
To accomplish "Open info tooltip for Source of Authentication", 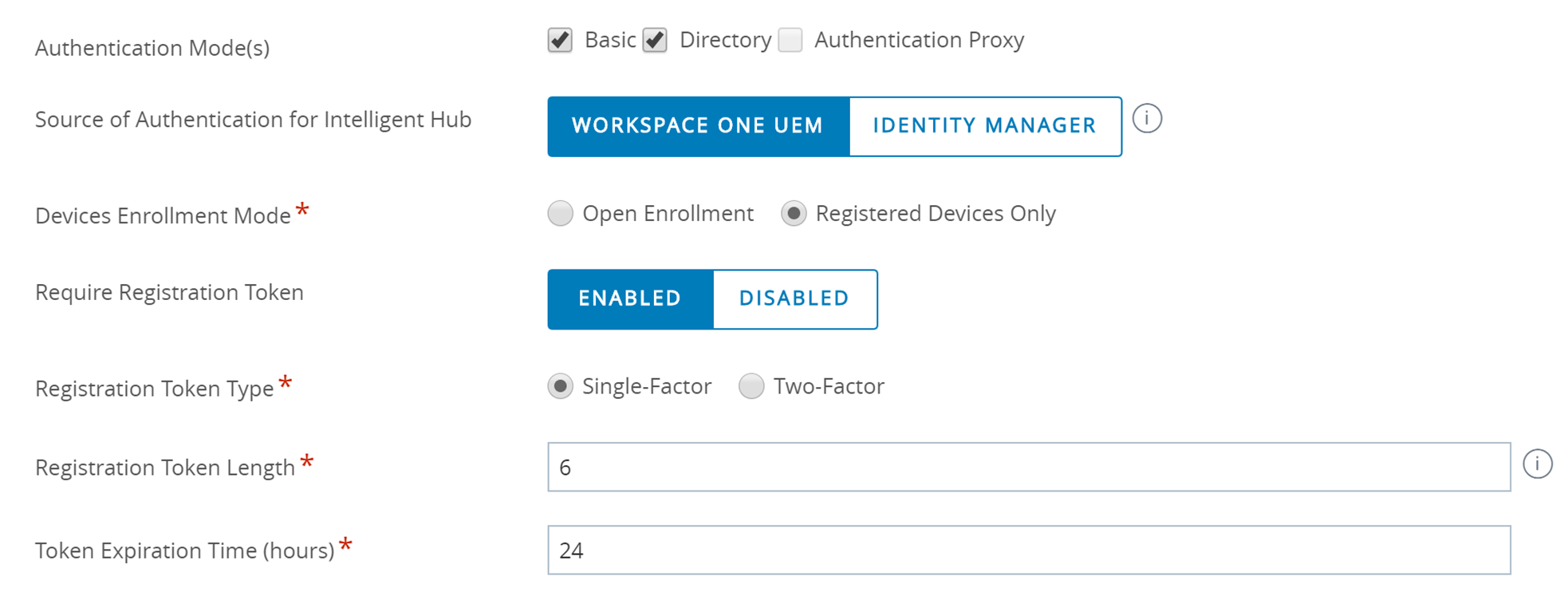I will click(x=1147, y=119).
